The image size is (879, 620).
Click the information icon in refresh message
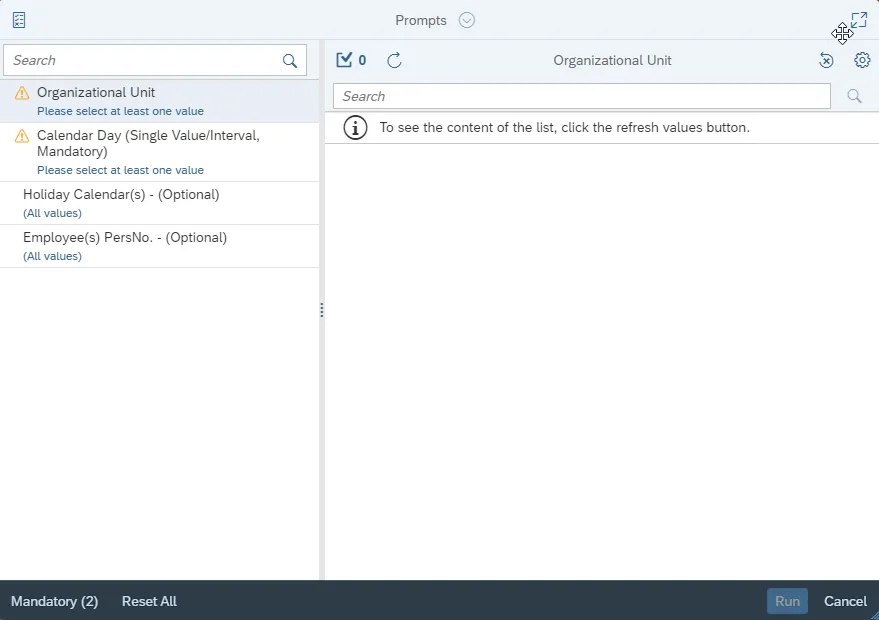click(x=355, y=128)
